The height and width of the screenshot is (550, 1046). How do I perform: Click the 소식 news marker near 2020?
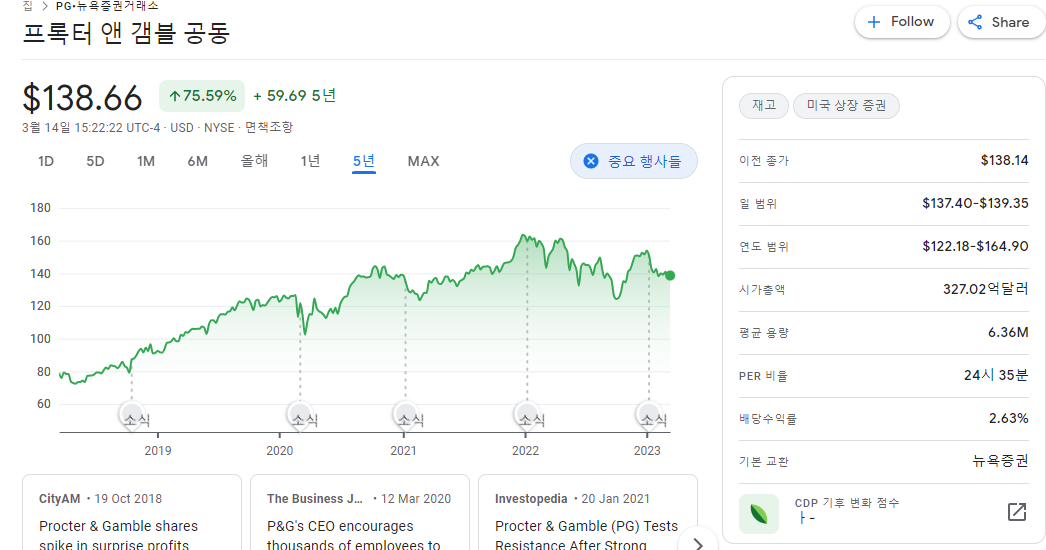click(x=300, y=415)
